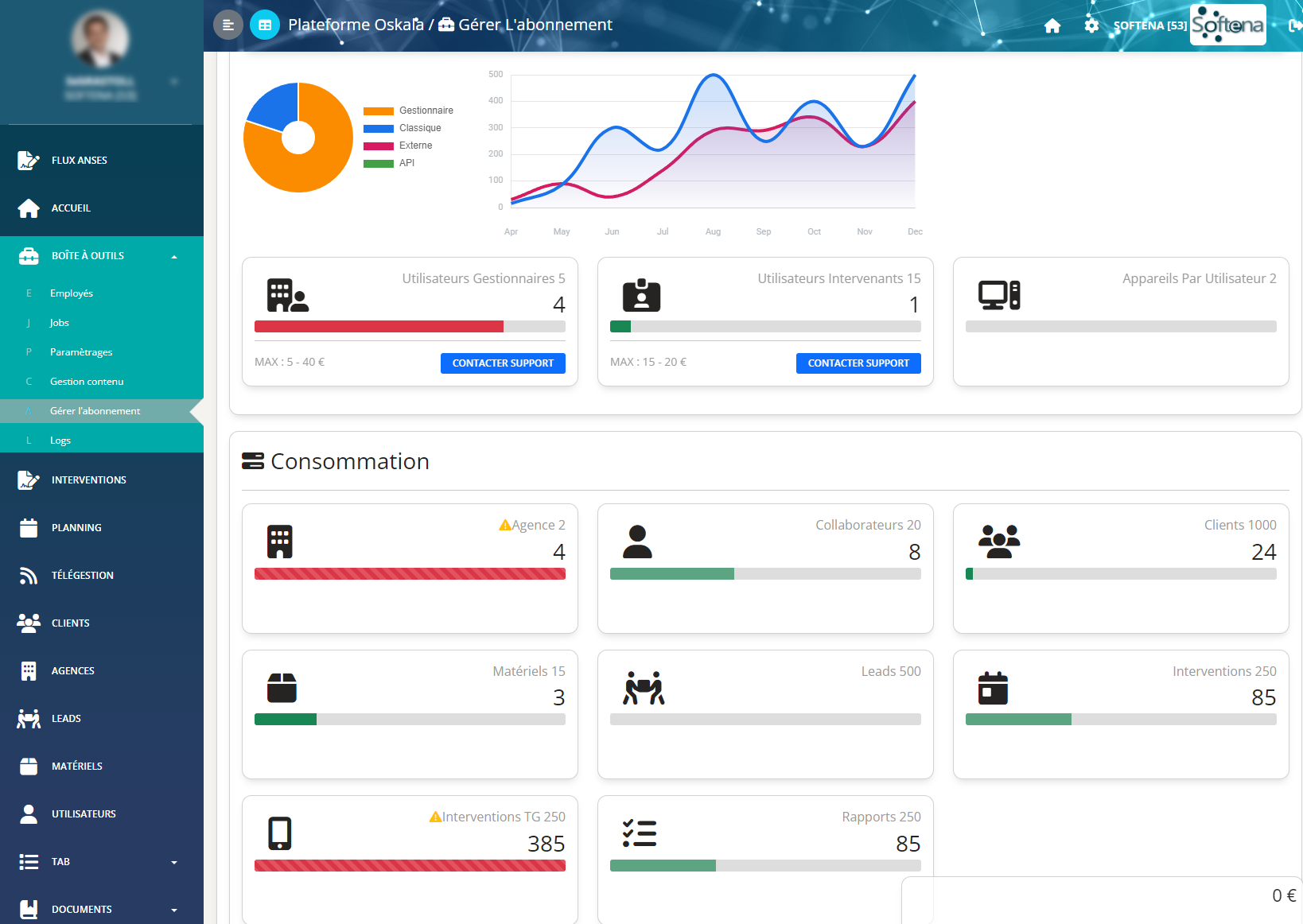Click the Leads handshake icon in sidebar
This screenshot has width=1303, height=924.
tap(29, 719)
